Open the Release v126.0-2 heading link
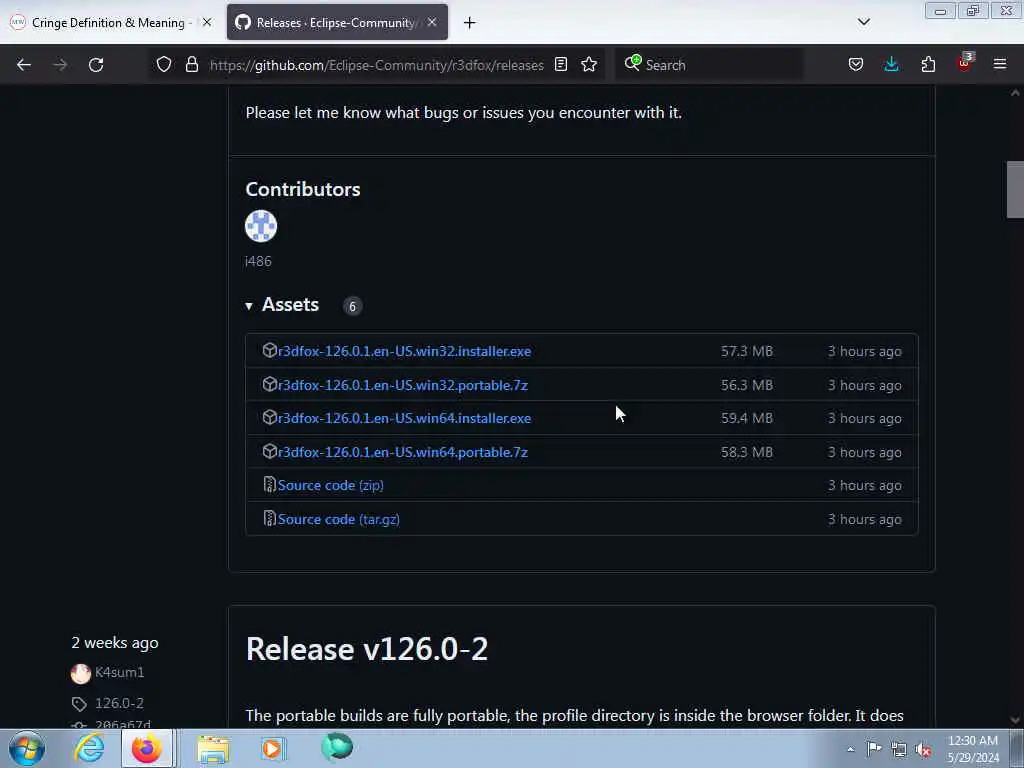This screenshot has width=1024, height=768. [x=366, y=649]
